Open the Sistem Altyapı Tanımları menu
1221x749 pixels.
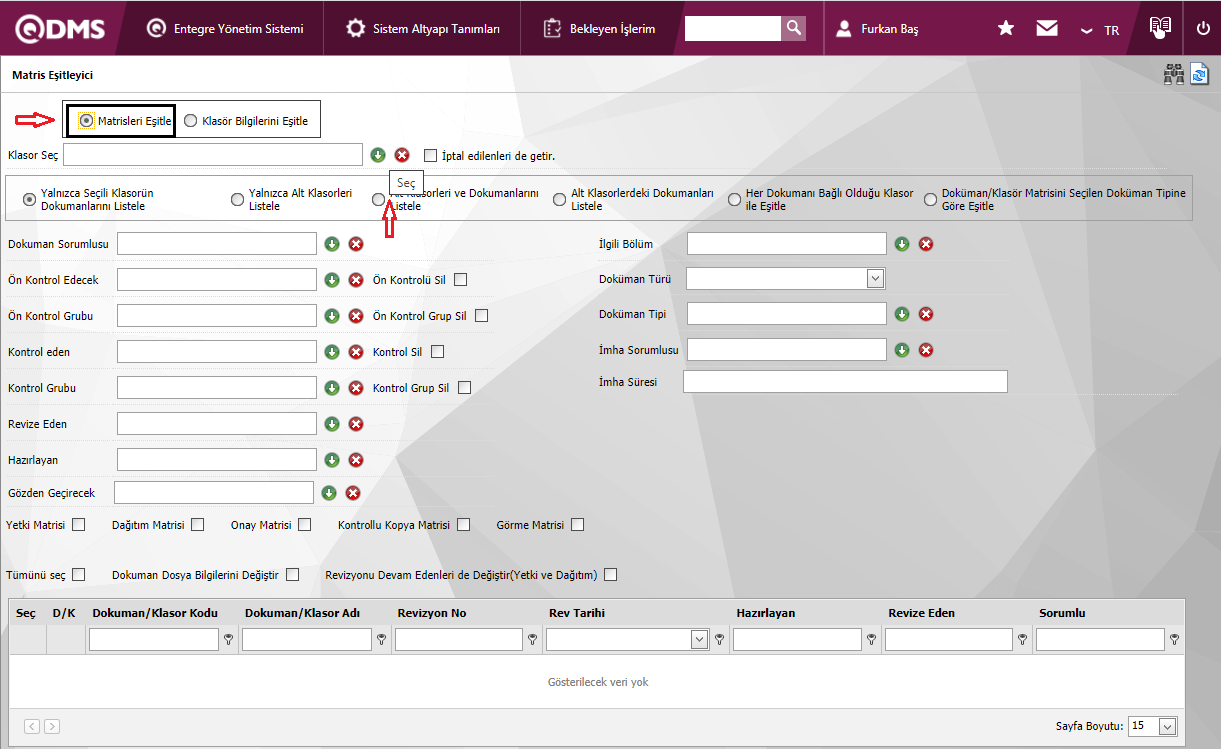pos(424,29)
